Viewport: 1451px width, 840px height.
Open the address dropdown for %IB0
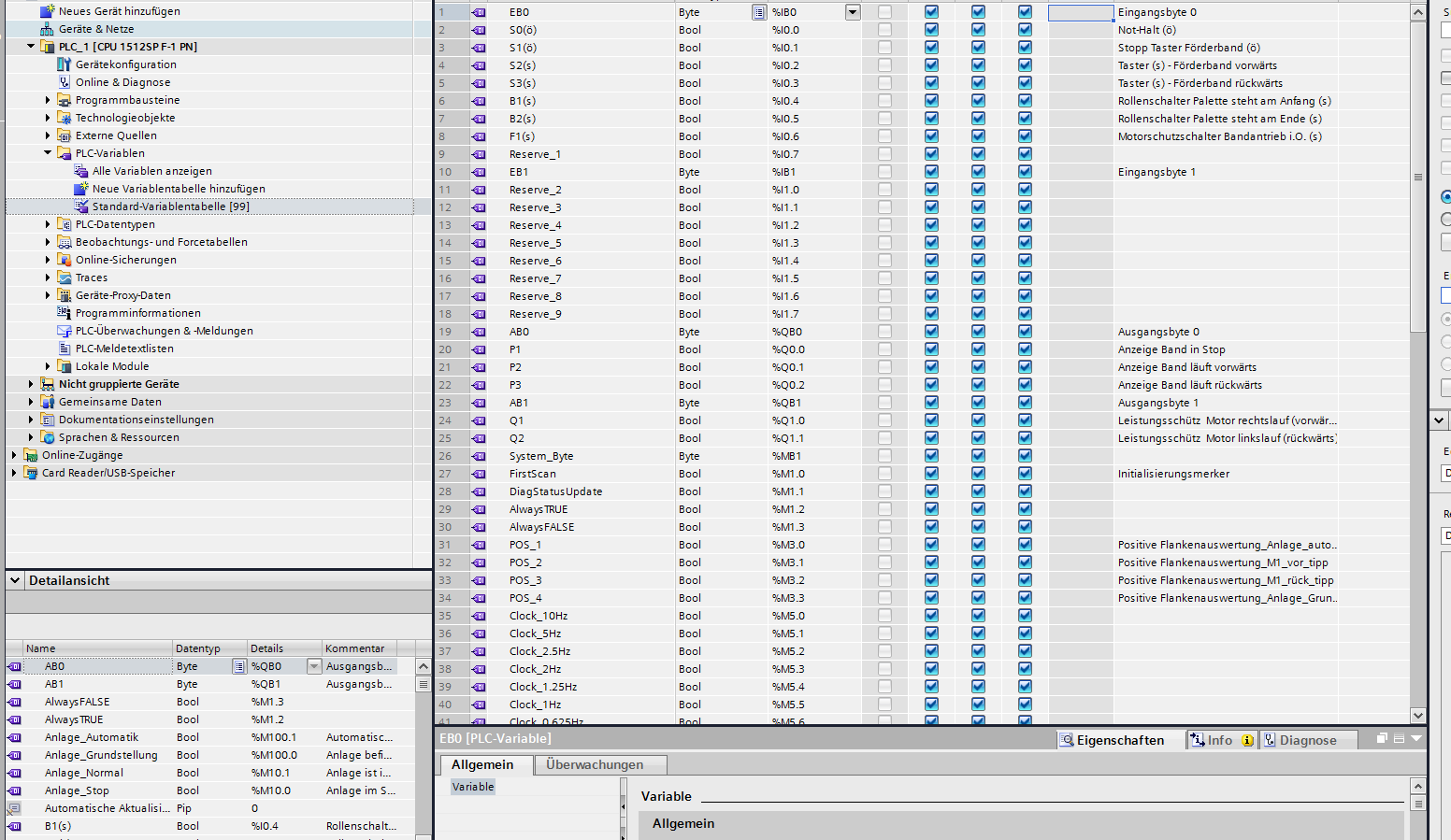pos(852,12)
